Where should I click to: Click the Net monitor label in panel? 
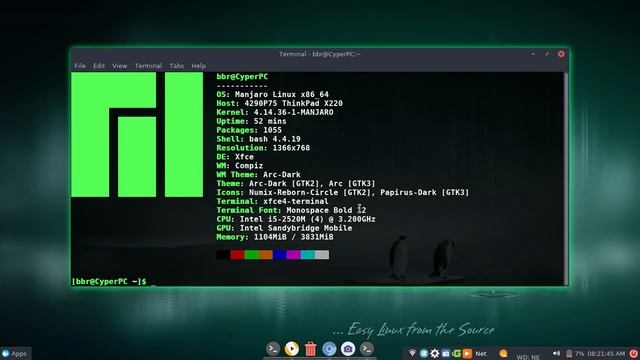pyautogui.click(x=481, y=353)
